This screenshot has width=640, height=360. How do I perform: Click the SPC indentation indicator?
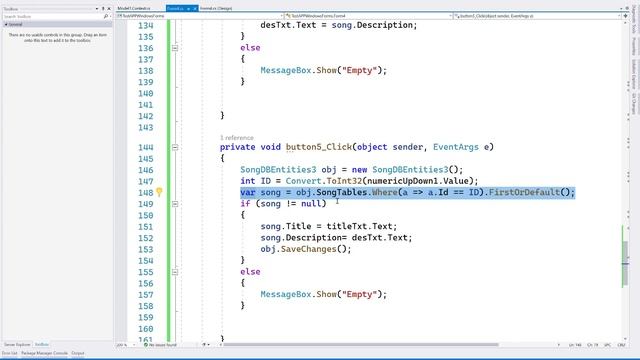(x=607, y=345)
